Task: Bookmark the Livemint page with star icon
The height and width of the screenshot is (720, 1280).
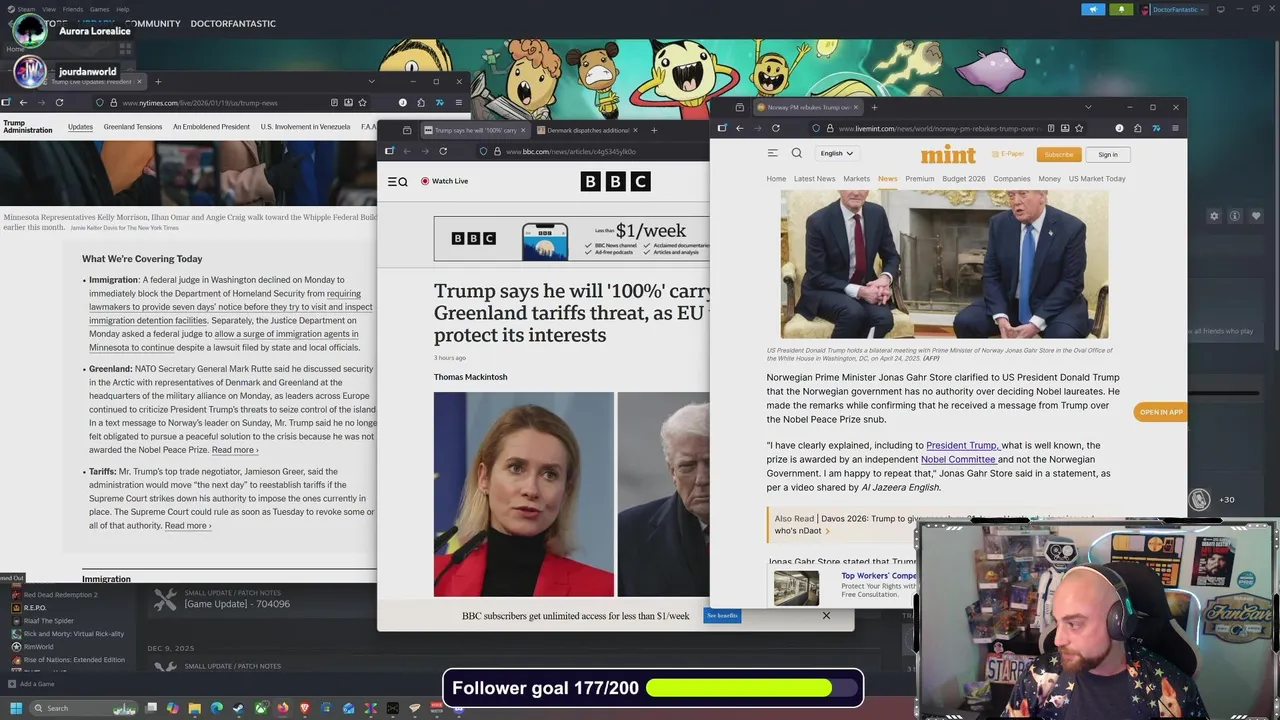Action: point(1079,128)
